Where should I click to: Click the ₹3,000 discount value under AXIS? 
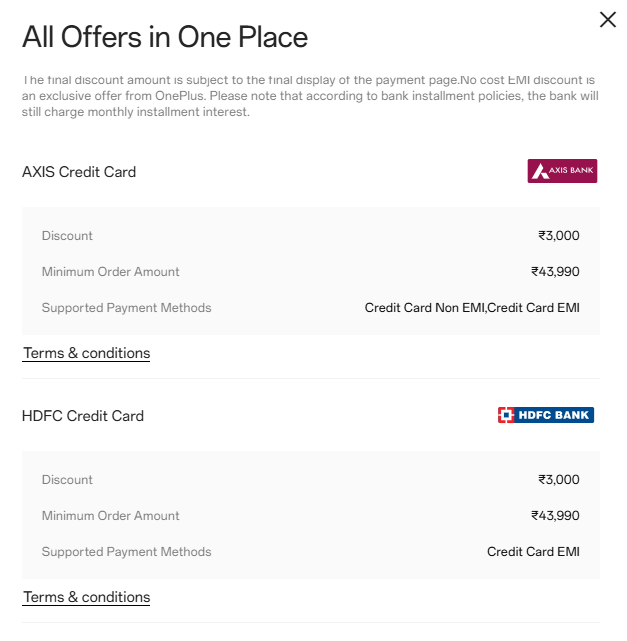pyautogui.click(x=558, y=236)
